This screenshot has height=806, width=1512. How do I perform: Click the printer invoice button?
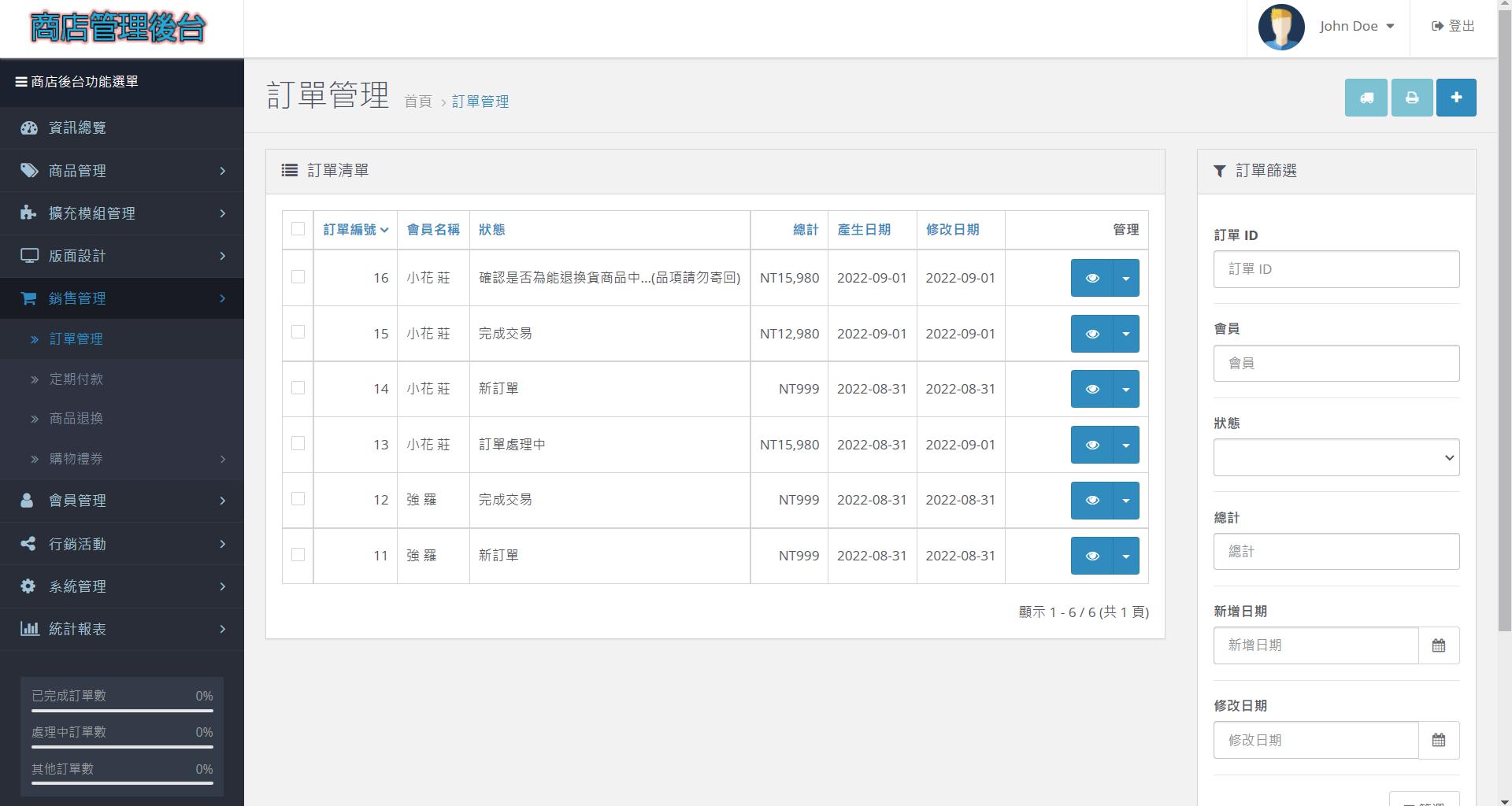click(1411, 98)
